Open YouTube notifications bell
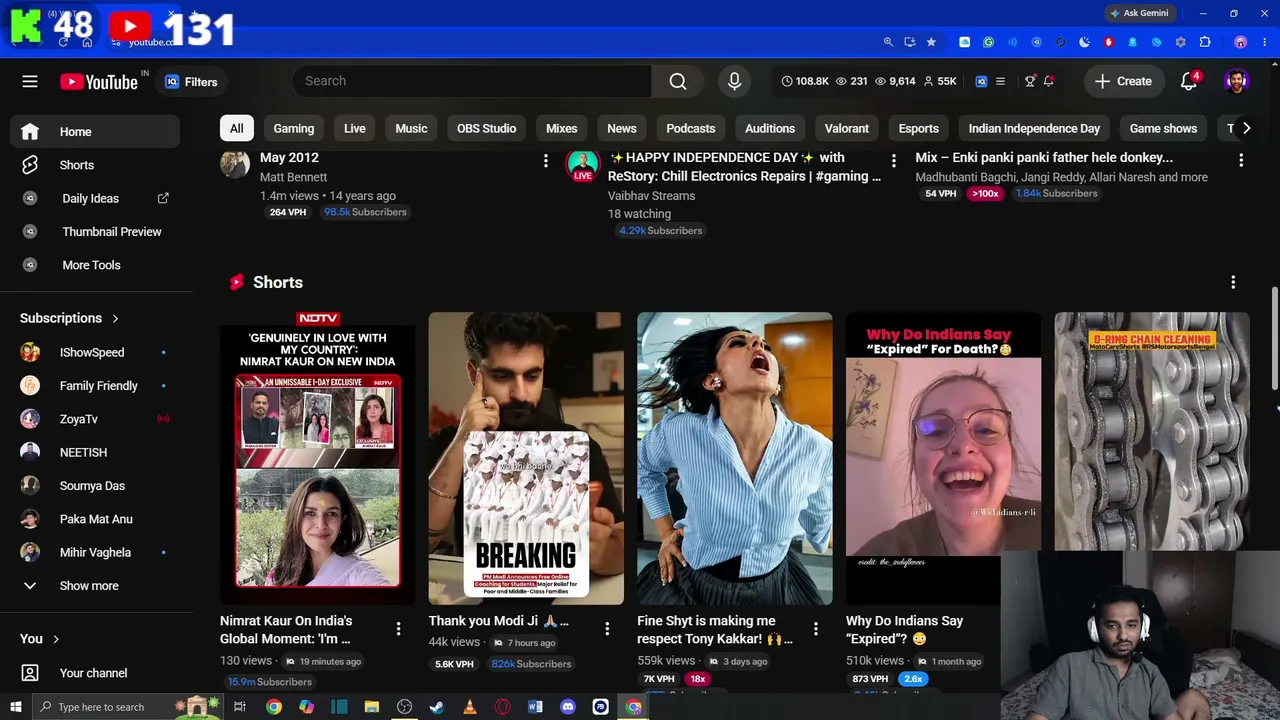This screenshot has width=1280, height=720. point(1189,81)
